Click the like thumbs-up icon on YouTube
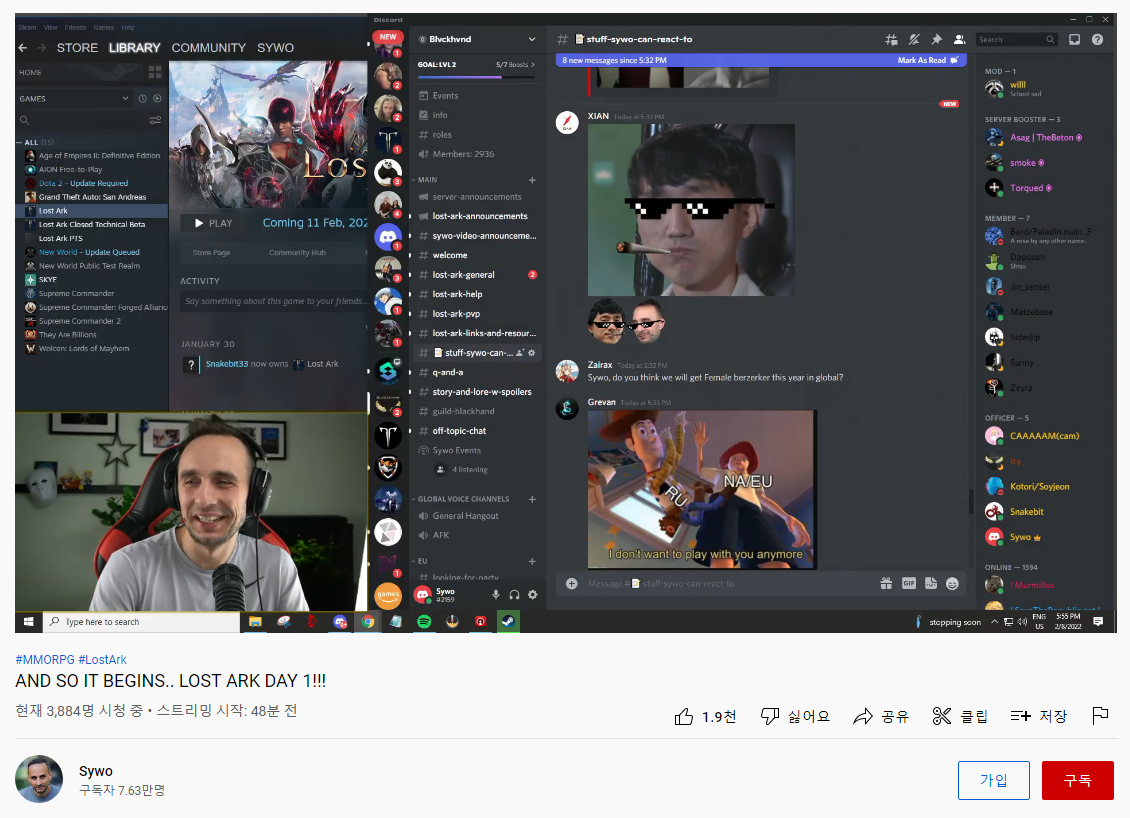 point(684,716)
